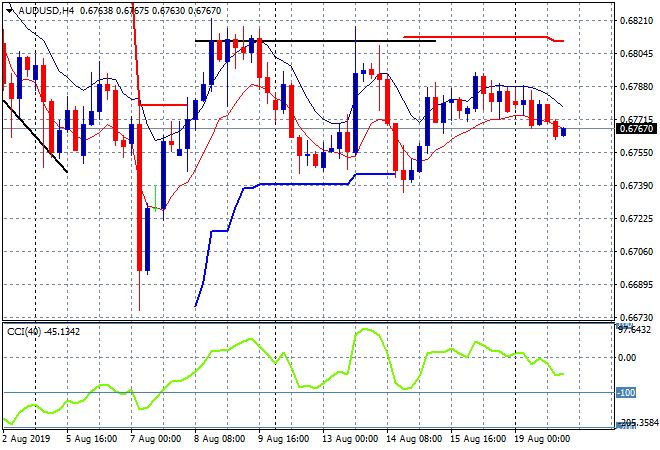Click the 0.67880 price scale value
660x450 pixels.
[x=637, y=86]
